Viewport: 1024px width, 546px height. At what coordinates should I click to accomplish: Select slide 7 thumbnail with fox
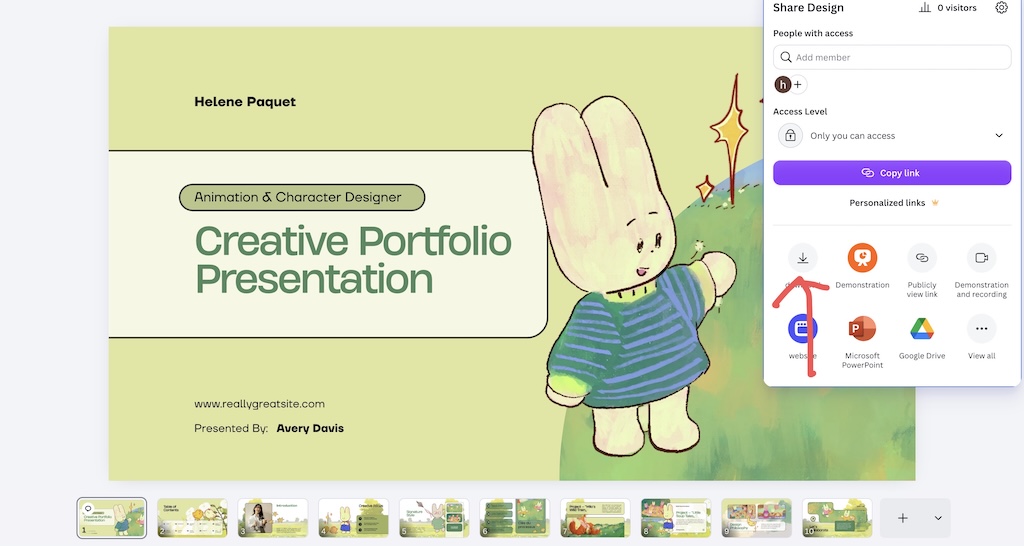coord(596,518)
